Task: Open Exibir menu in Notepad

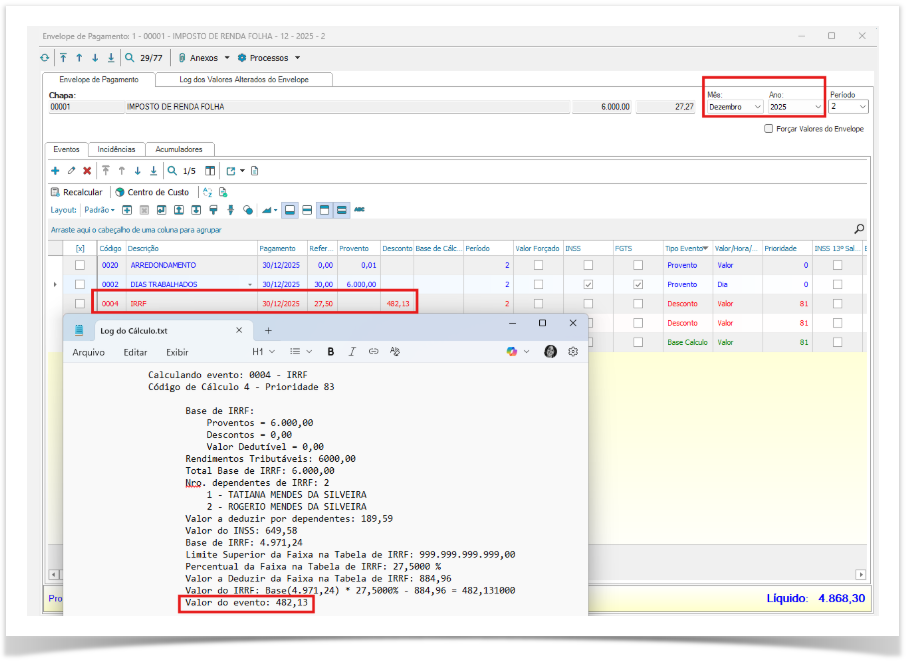Action: [x=177, y=352]
